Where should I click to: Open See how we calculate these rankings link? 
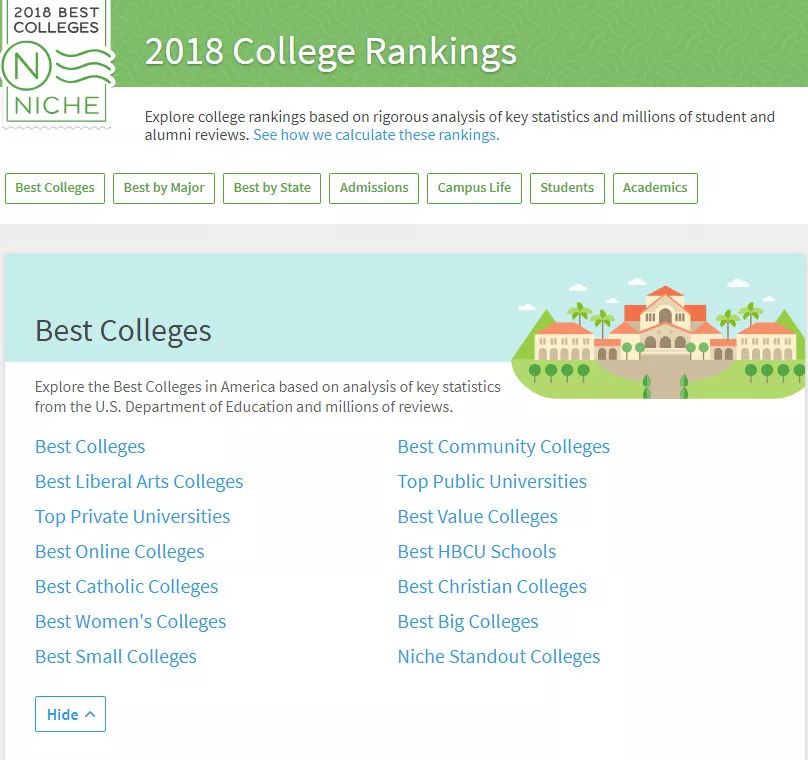(376, 135)
